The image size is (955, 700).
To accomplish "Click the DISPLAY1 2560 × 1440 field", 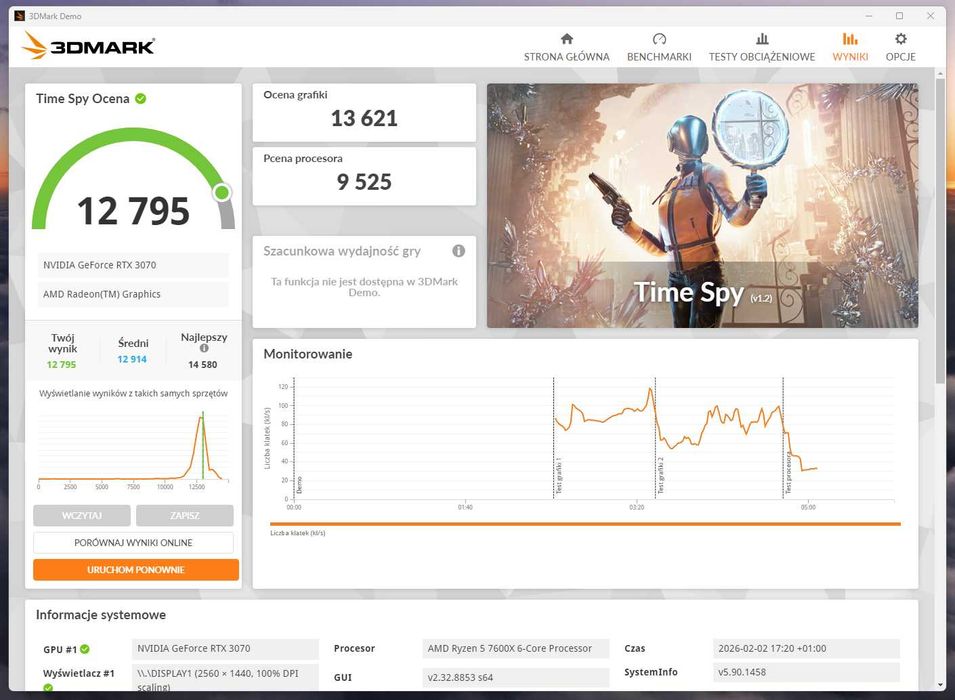I will (225, 677).
